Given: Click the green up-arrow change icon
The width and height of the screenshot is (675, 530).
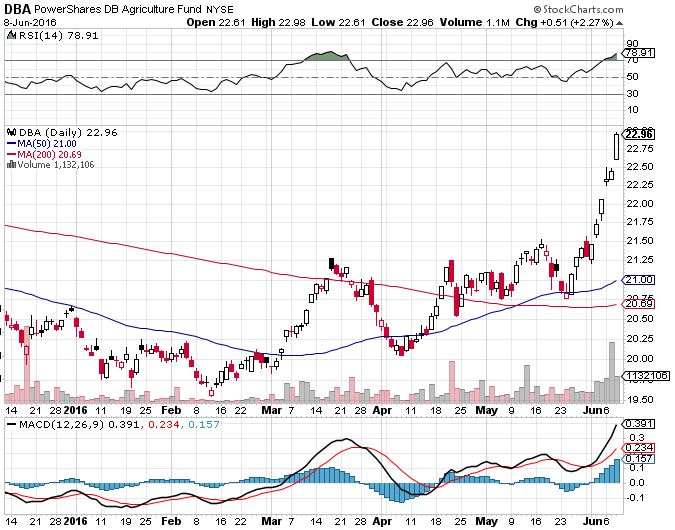Looking at the screenshot, I should point(619,23).
